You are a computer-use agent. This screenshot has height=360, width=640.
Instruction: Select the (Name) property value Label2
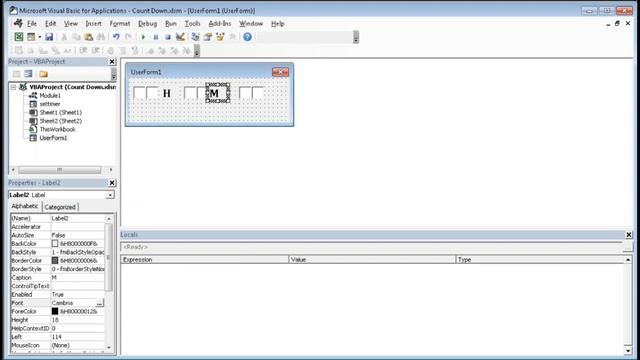click(78, 218)
